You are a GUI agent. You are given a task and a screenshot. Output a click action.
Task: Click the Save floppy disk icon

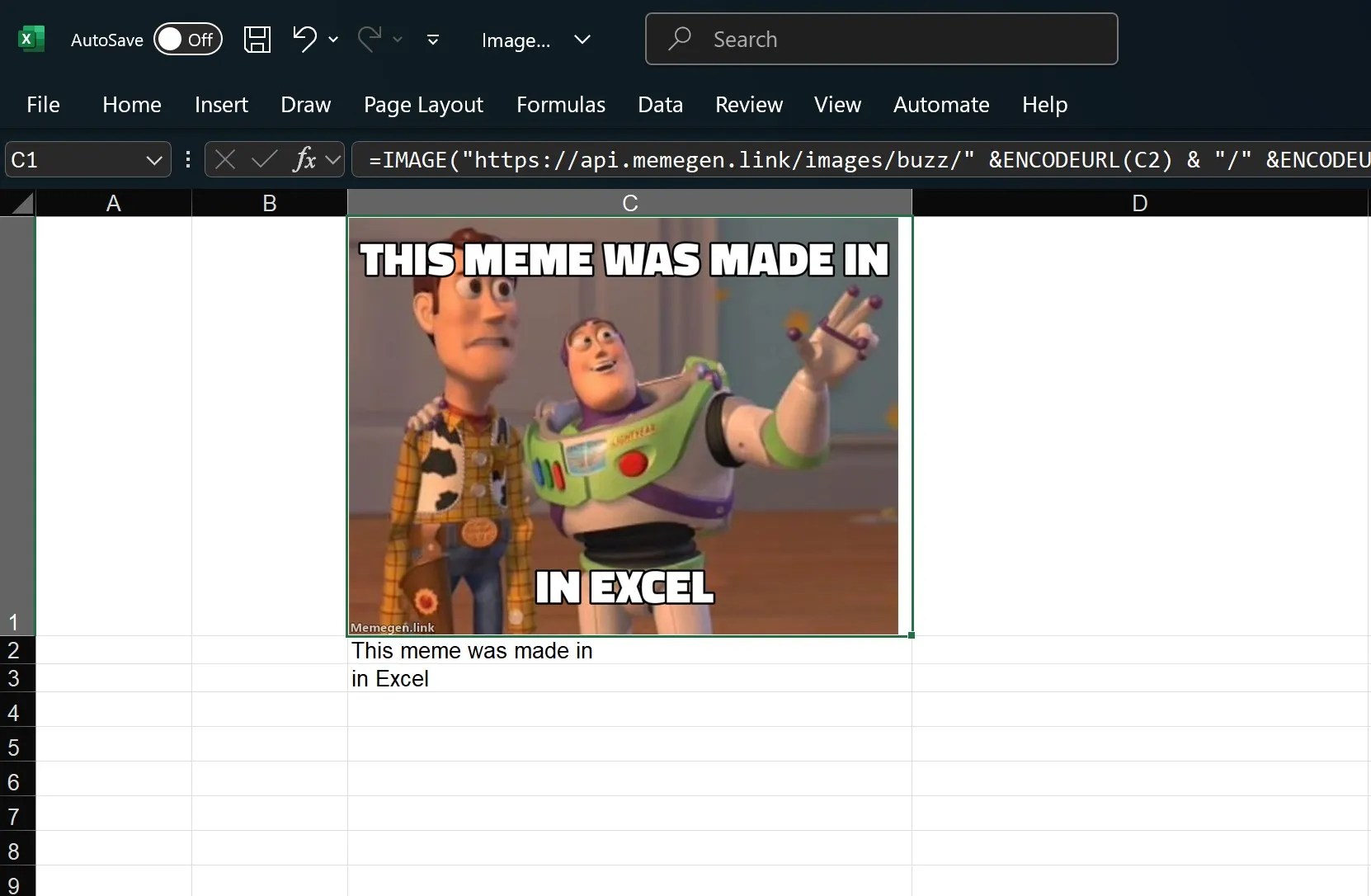[x=257, y=39]
